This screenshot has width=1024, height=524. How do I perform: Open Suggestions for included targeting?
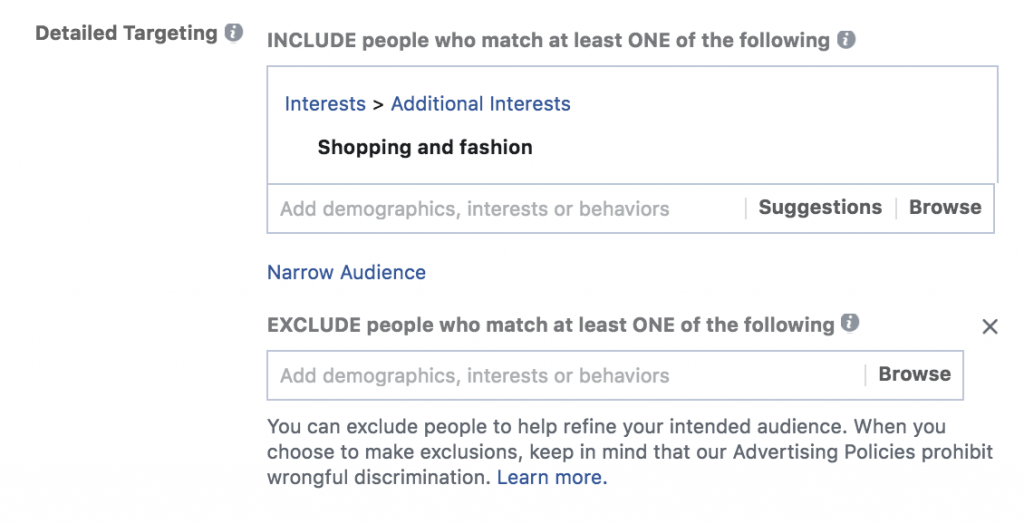tap(820, 208)
